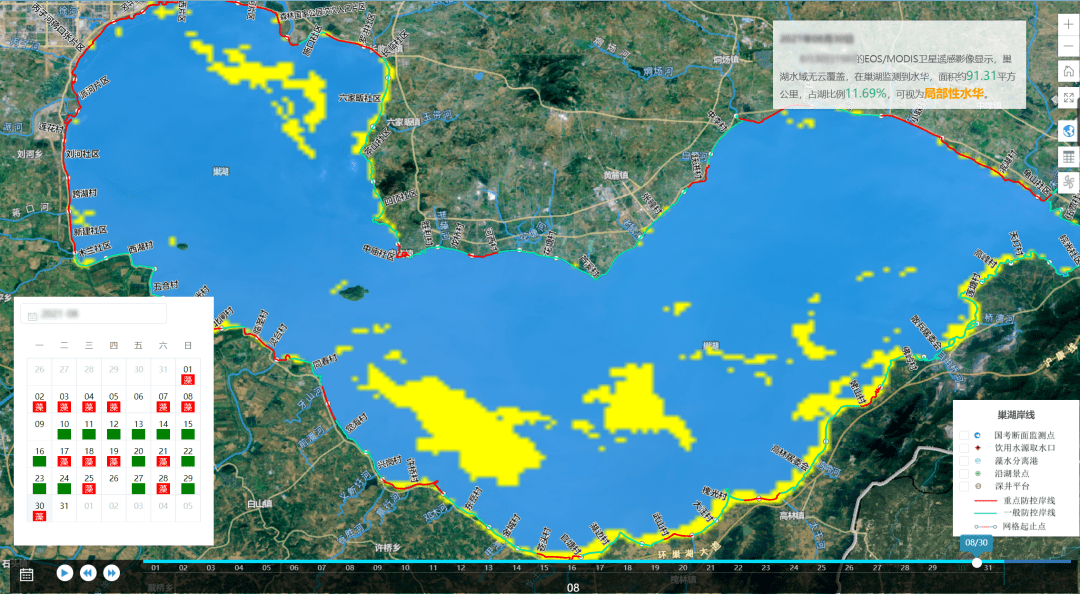Tick the 藻水分离港 checkbox
The image size is (1080, 594).
coord(964,461)
